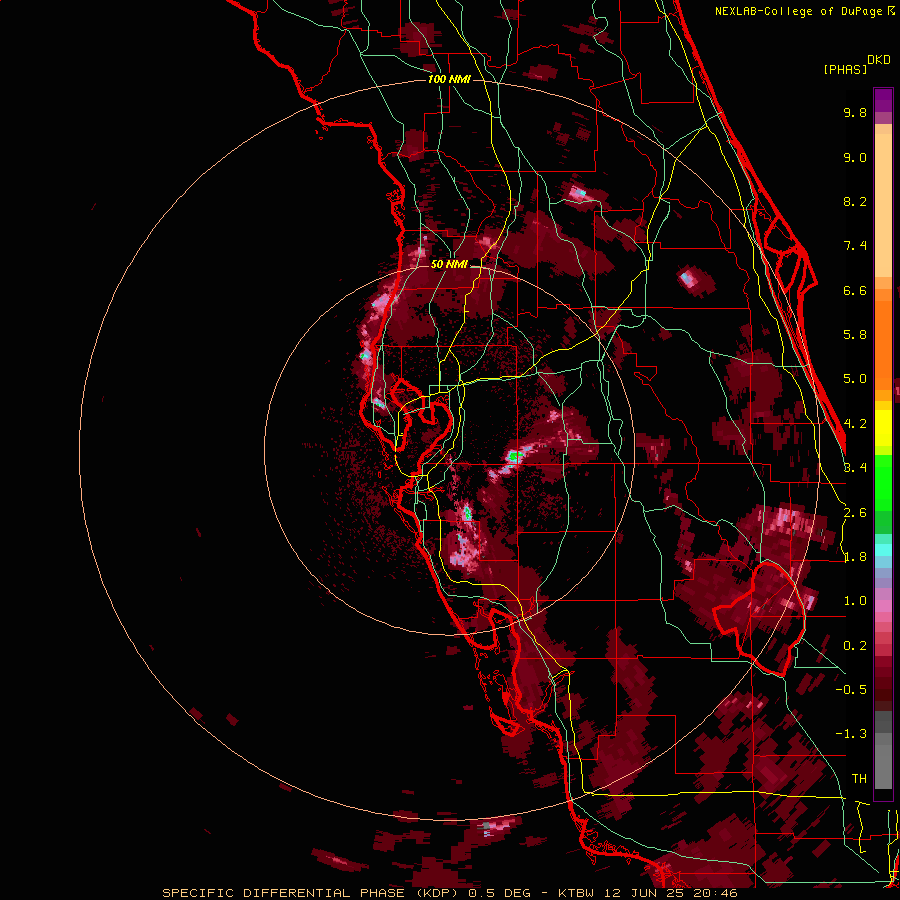This screenshot has height=900, width=900.
Task: Click the 2.6 value on the color scale
Action: tap(855, 513)
